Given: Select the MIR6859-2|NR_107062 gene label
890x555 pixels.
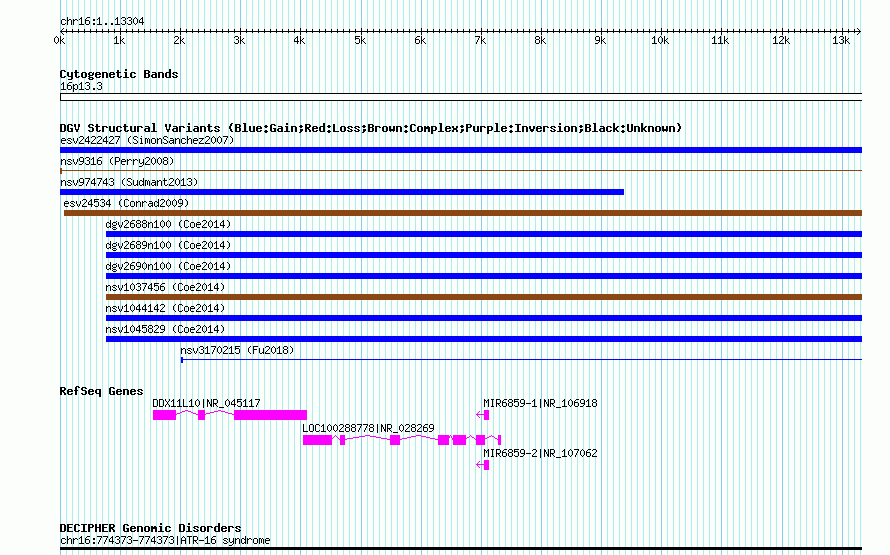Looking at the screenshot, I should coord(540,453).
